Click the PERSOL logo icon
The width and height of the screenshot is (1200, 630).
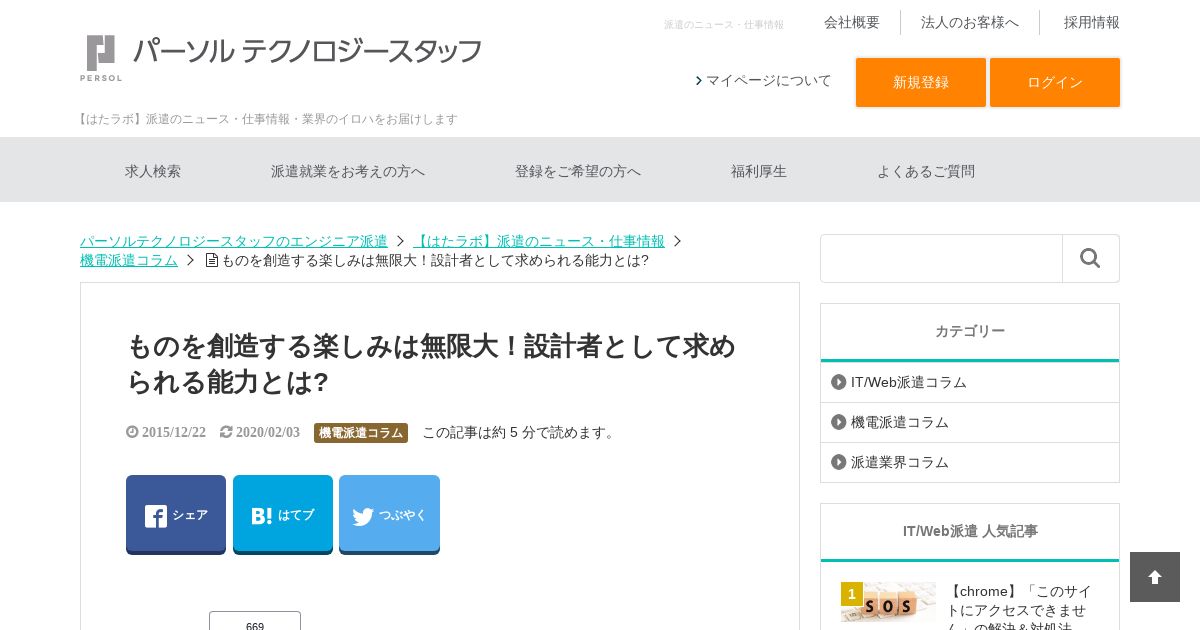[101, 58]
